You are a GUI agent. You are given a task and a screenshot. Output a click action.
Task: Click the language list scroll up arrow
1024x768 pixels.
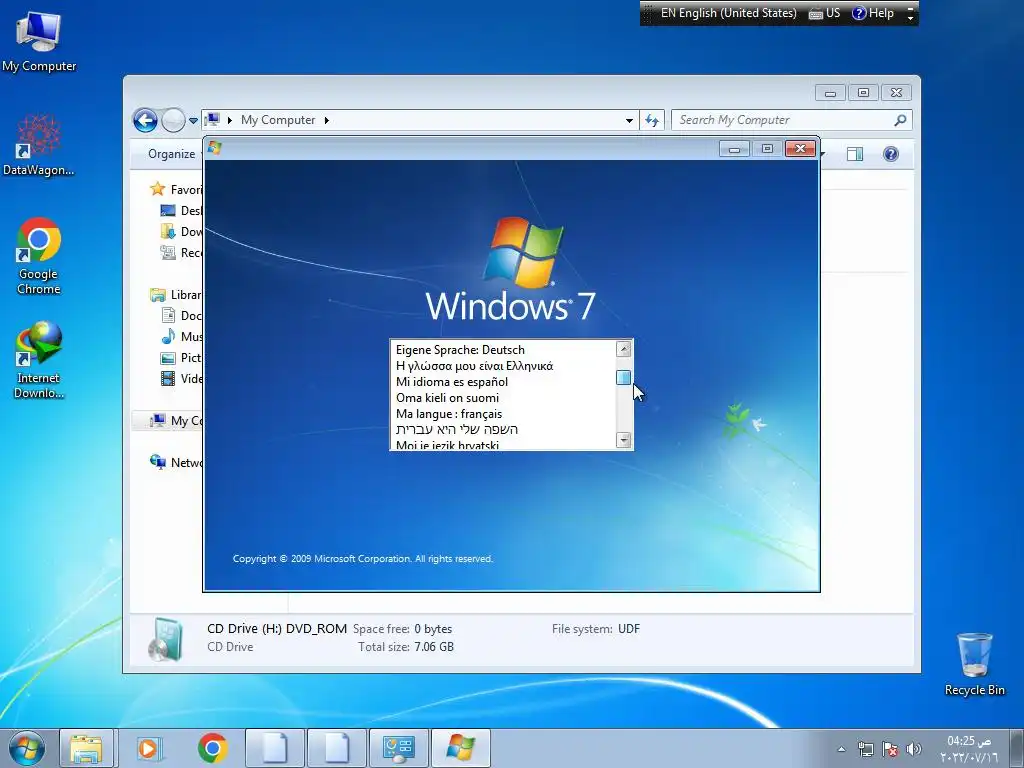624,349
